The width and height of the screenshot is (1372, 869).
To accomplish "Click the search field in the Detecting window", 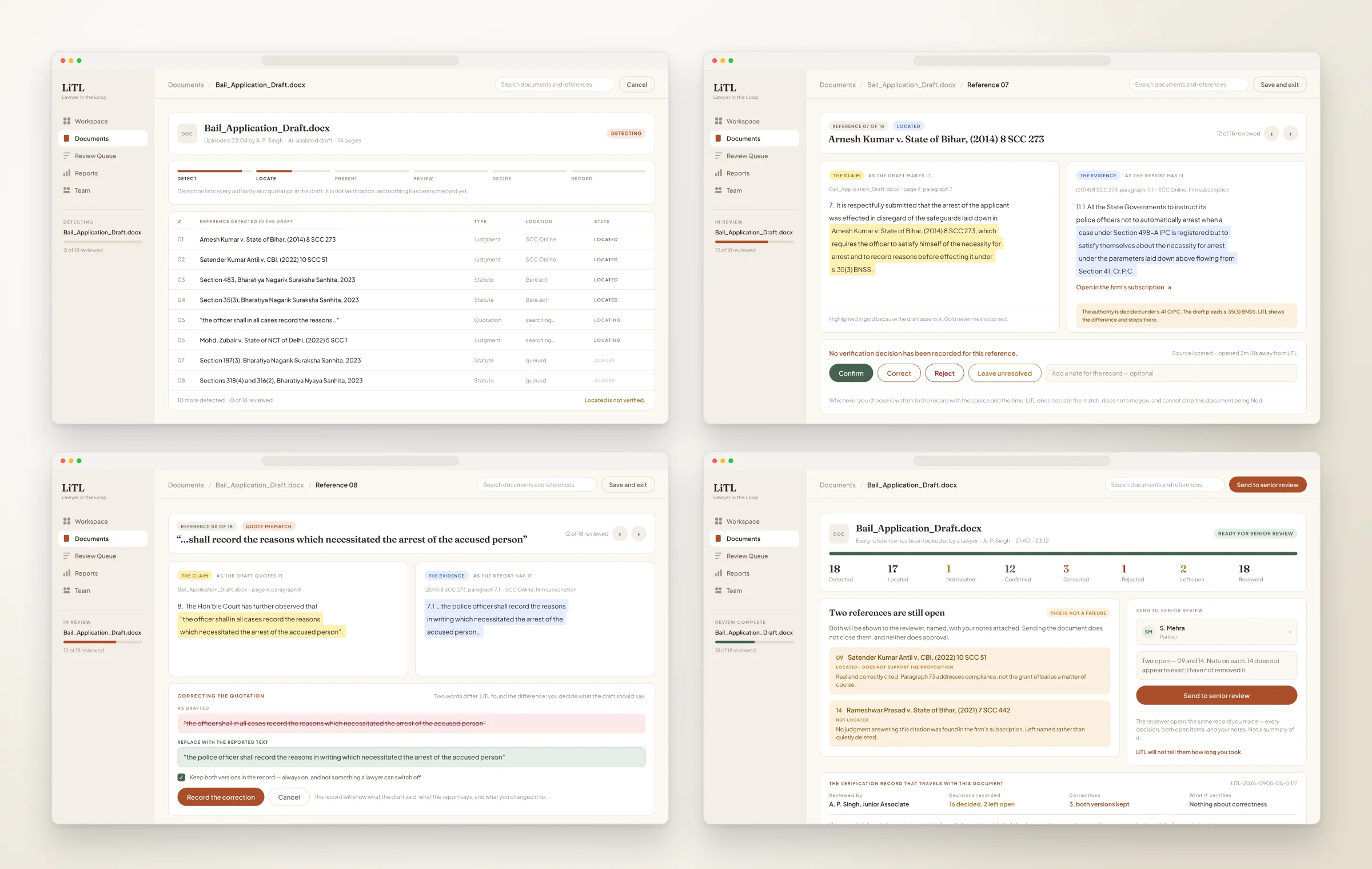I will click(555, 85).
